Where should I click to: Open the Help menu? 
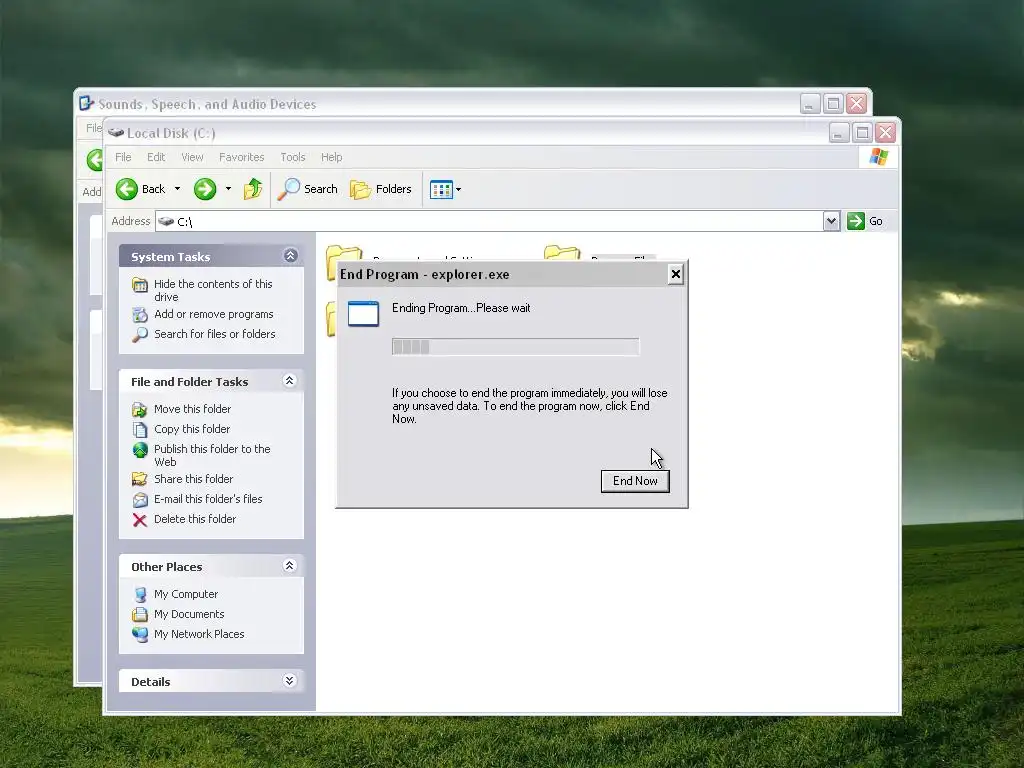(x=331, y=157)
